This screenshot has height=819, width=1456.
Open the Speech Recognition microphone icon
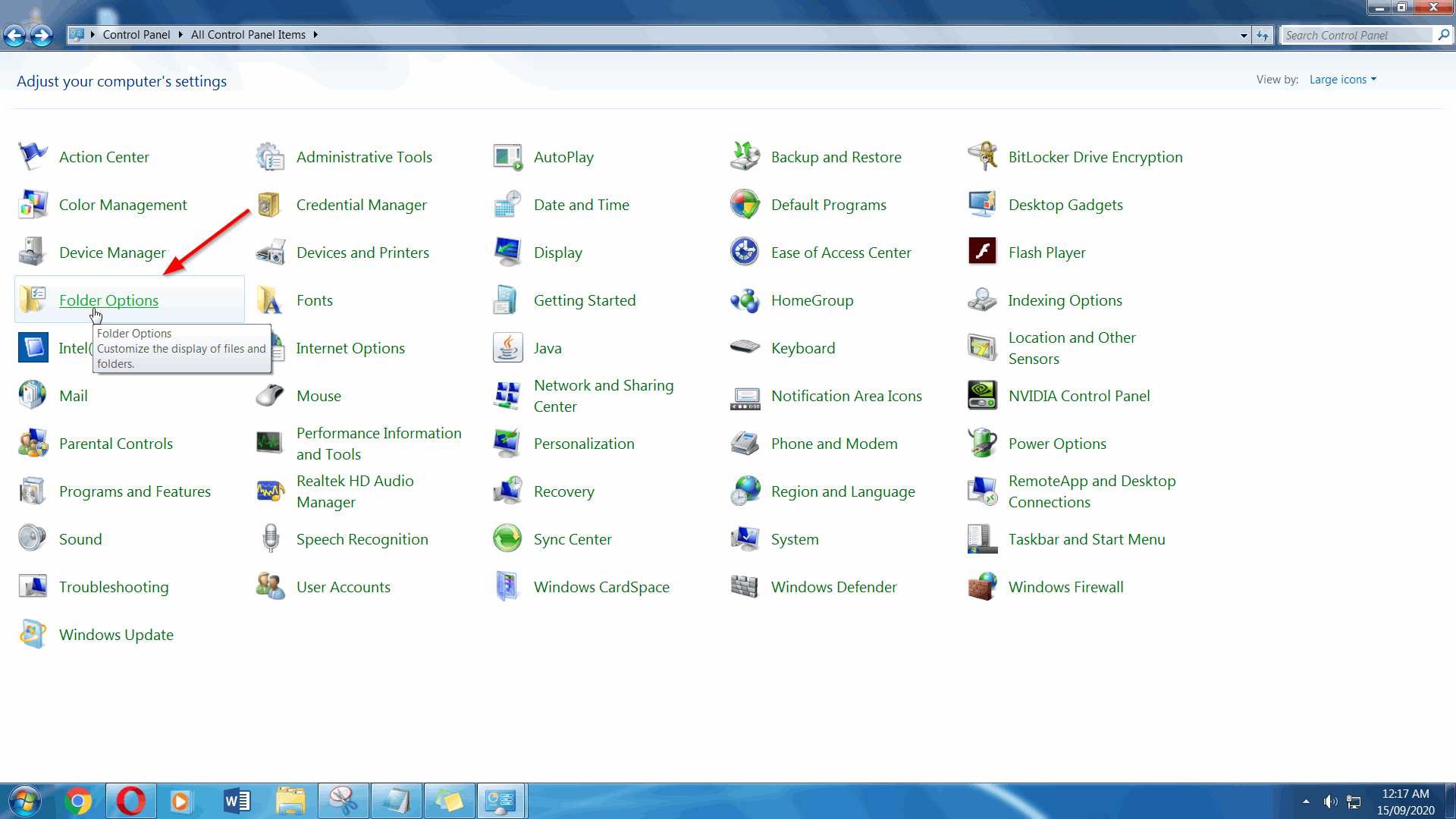(x=270, y=539)
